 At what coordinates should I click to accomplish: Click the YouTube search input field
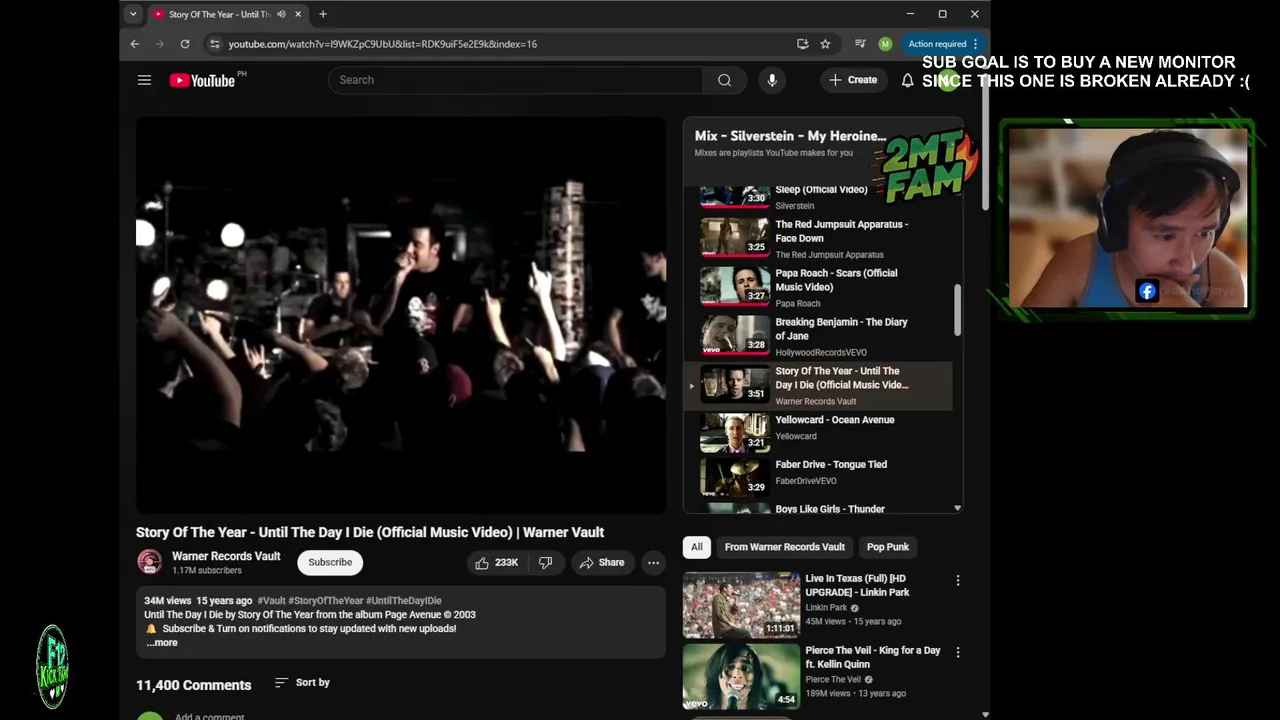[515, 80]
